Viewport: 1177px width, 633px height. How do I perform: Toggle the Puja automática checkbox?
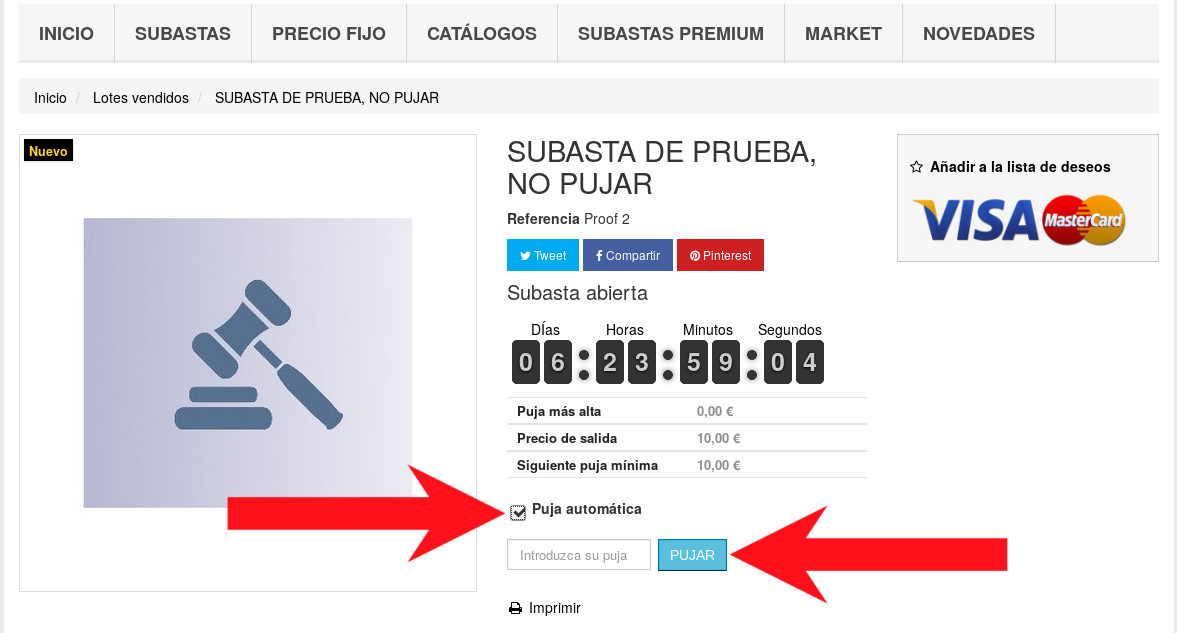[x=518, y=512]
